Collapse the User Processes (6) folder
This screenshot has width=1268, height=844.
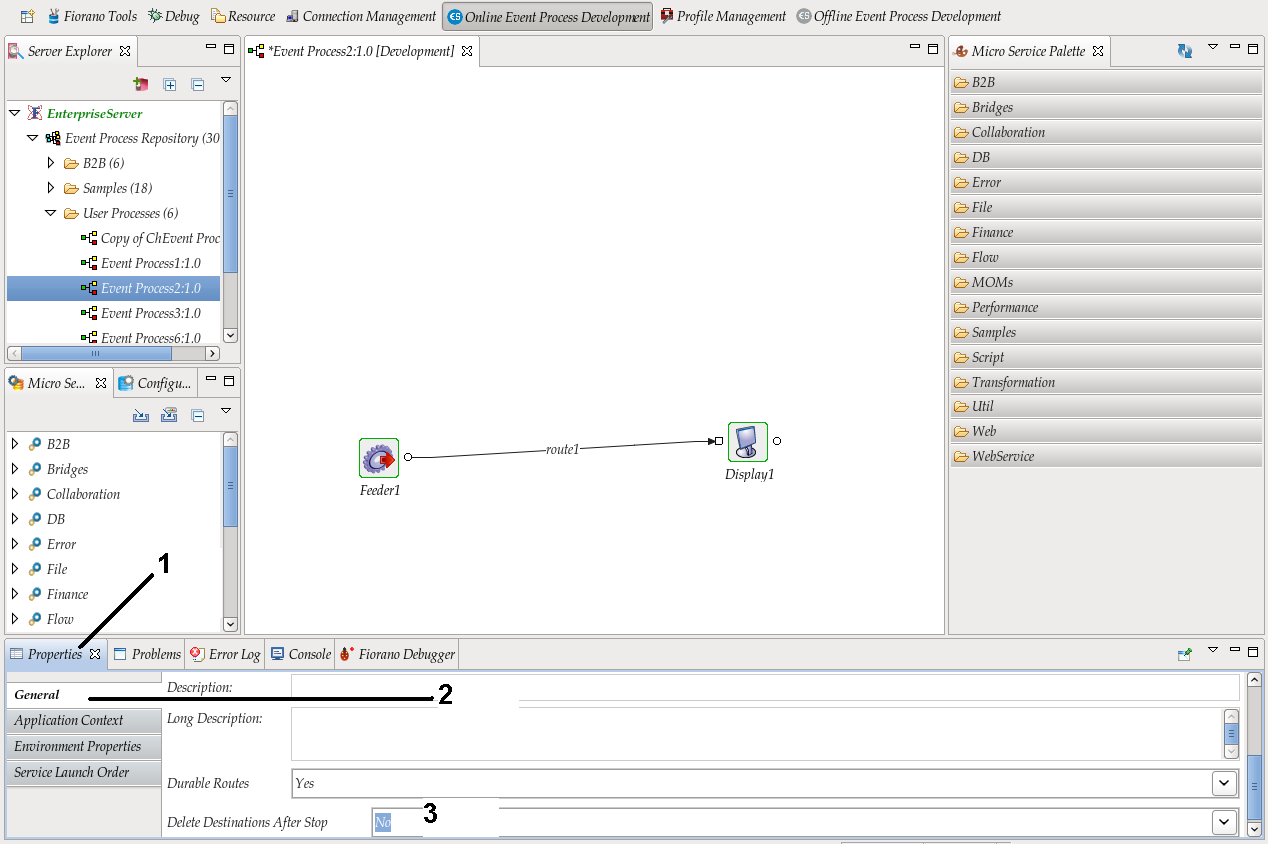(51, 213)
